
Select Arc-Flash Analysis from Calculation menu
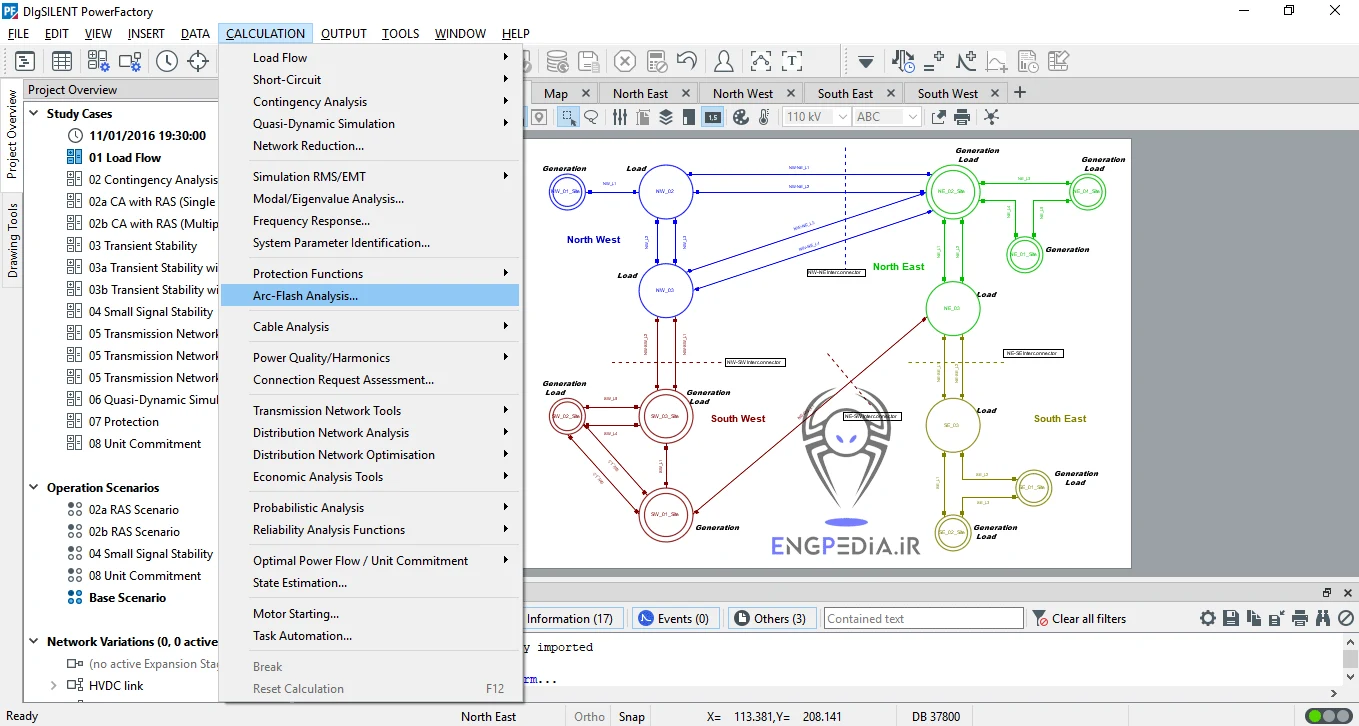pos(371,296)
